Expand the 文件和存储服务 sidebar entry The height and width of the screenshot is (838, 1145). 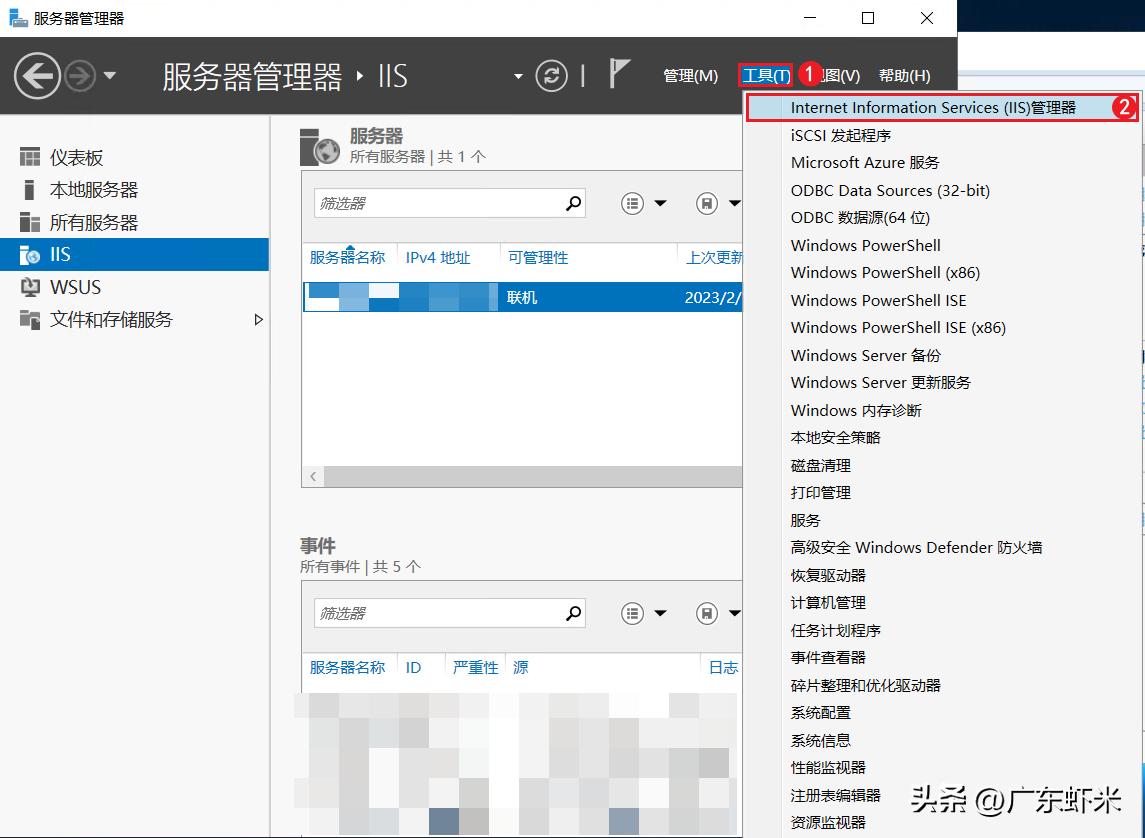pyautogui.click(x=258, y=320)
